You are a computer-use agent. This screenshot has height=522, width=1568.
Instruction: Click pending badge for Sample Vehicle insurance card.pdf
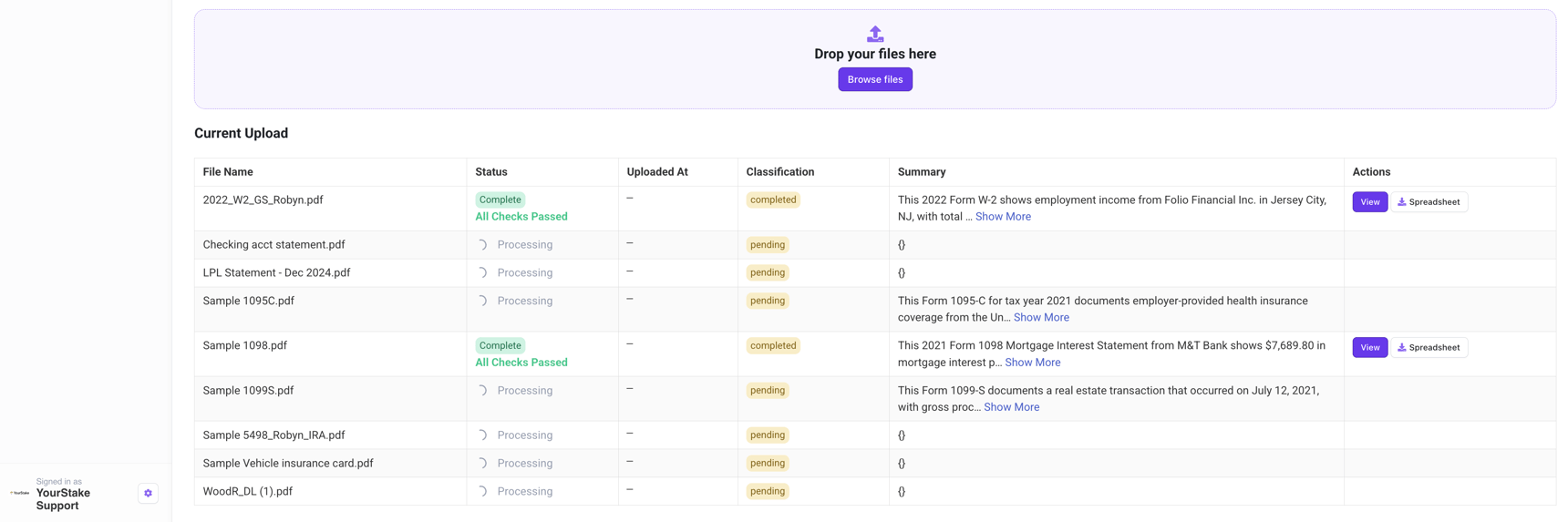(767, 463)
